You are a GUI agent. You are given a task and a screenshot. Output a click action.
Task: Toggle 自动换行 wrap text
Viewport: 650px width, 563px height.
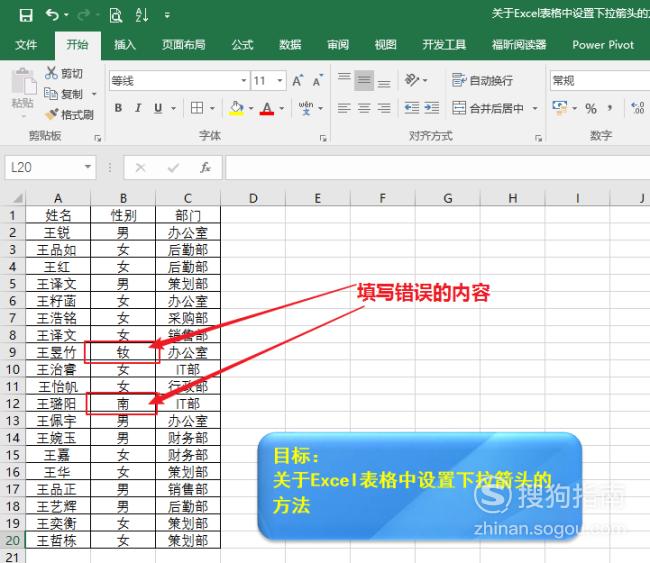point(482,80)
